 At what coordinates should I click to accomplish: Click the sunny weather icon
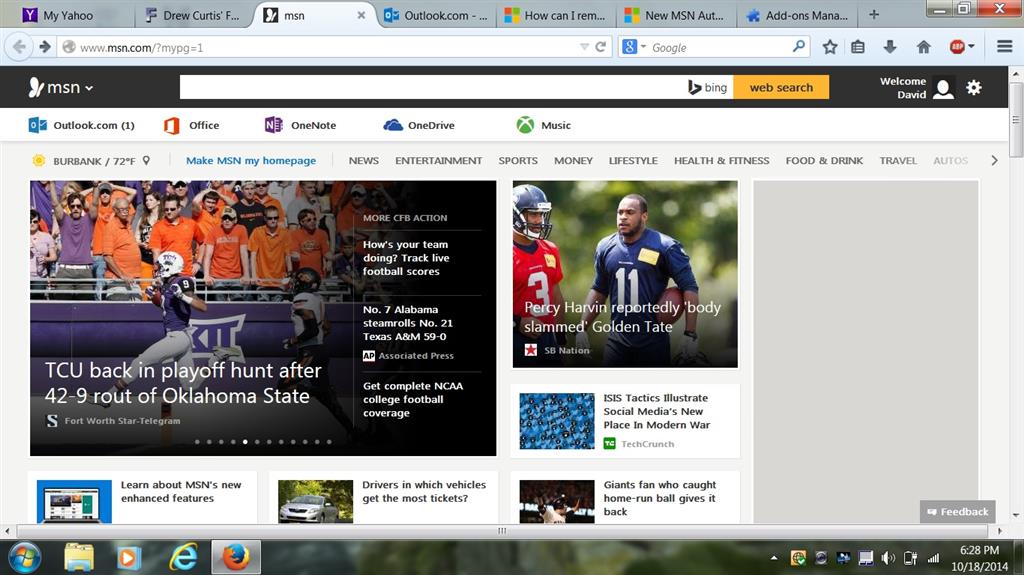pos(39,161)
